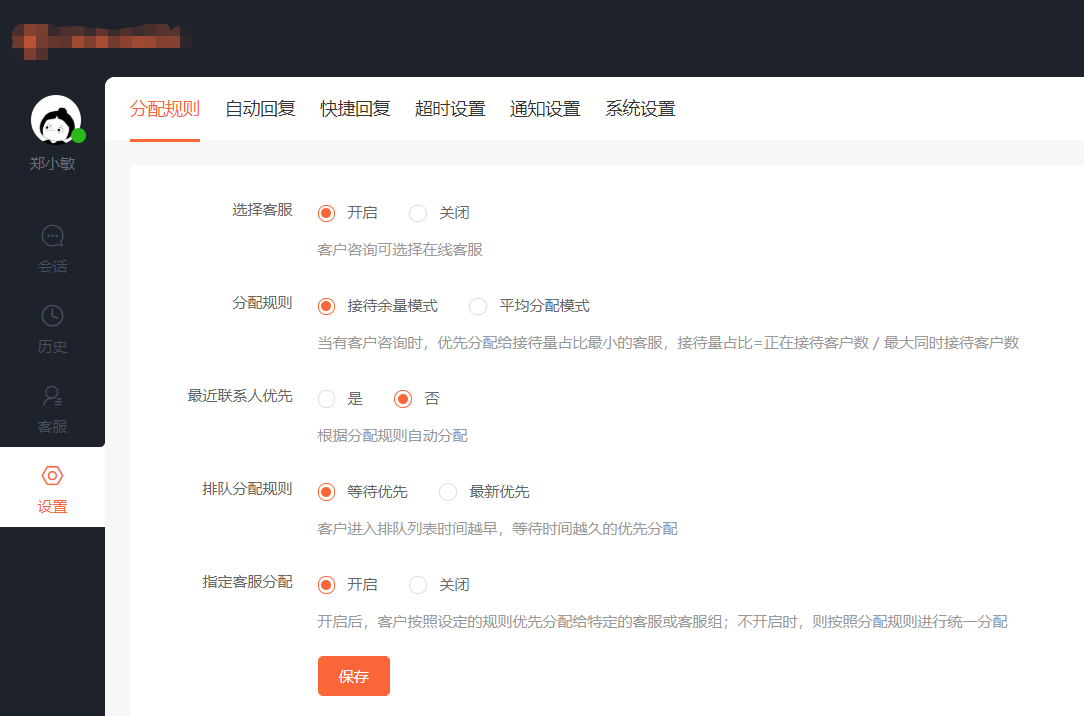
Task: Switch to the 自动回复 tab
Action: click(260, 109)
